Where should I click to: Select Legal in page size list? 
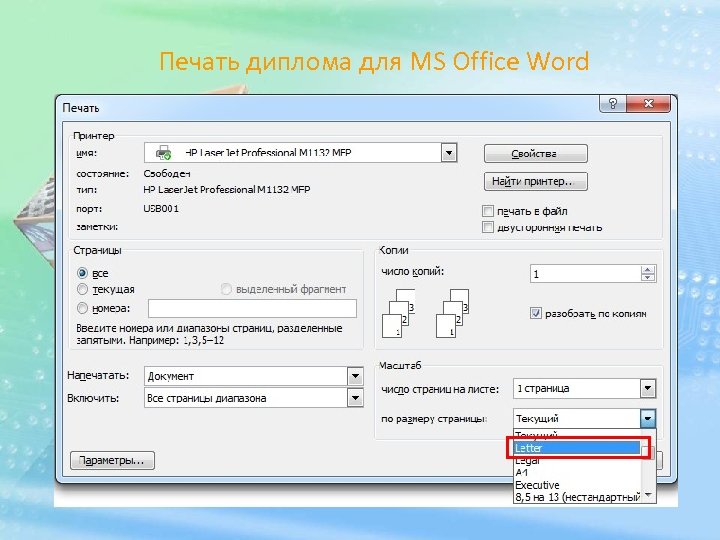click(x=577, y=461)
